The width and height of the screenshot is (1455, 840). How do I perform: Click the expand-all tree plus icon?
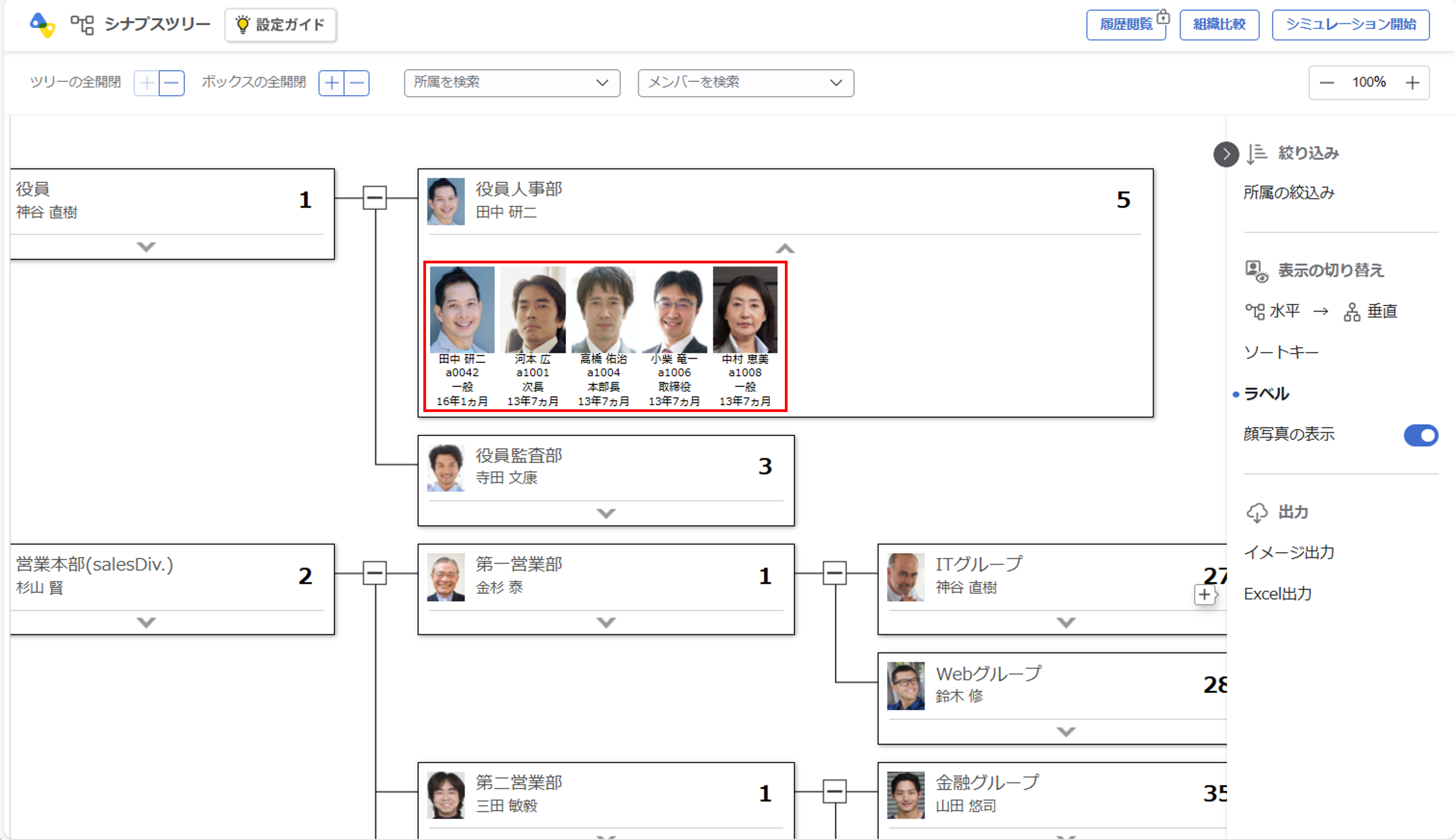(x=147, y=83)
